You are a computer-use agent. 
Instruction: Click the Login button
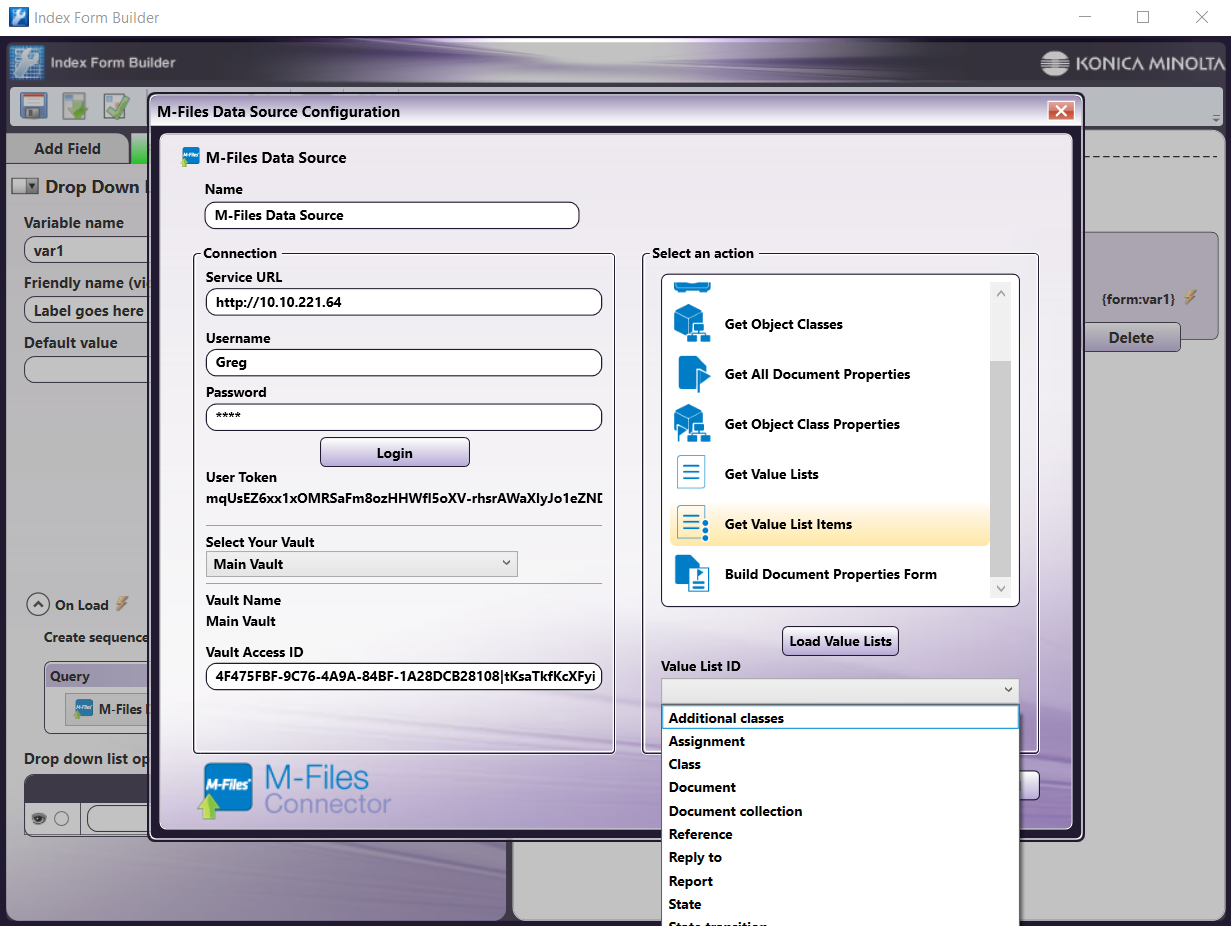(x=395, y=453)
